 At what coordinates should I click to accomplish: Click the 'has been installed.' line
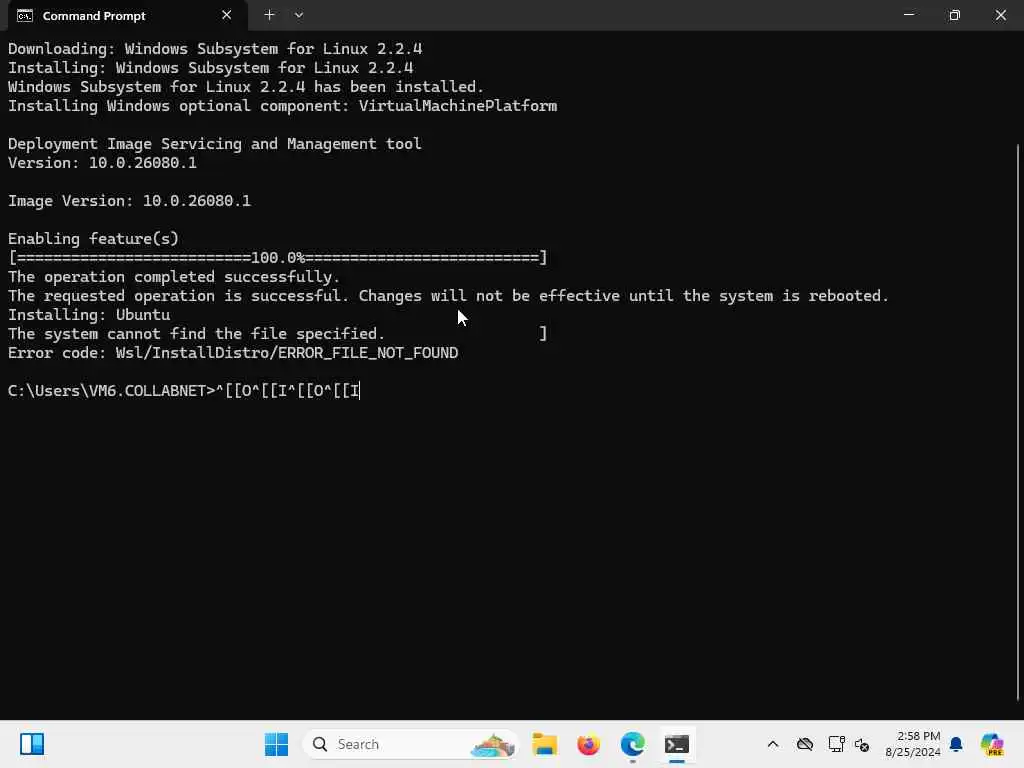point(246,87)
